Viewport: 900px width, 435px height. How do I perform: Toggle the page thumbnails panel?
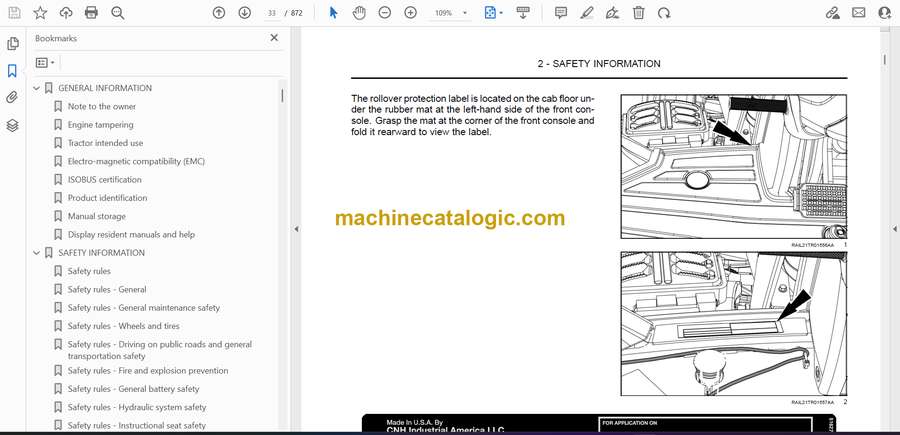(x=13, y=44)
